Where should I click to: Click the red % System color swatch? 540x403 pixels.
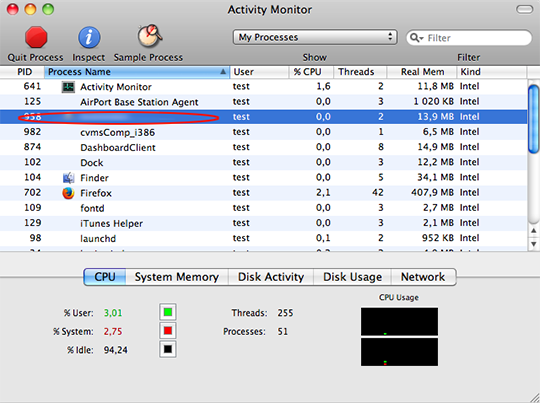click(168, 331)
